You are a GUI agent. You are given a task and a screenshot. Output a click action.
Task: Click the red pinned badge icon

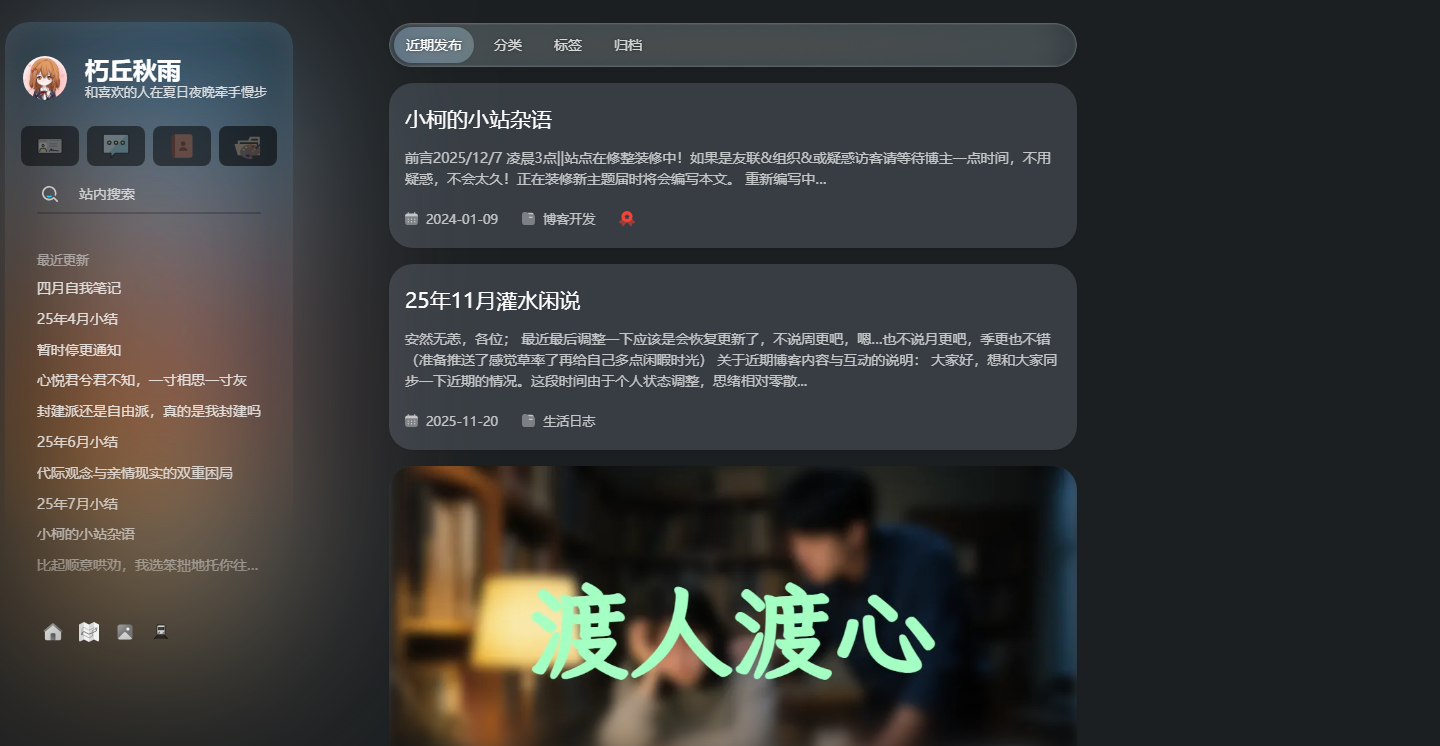pyautogui.click(x=627, y=218)
